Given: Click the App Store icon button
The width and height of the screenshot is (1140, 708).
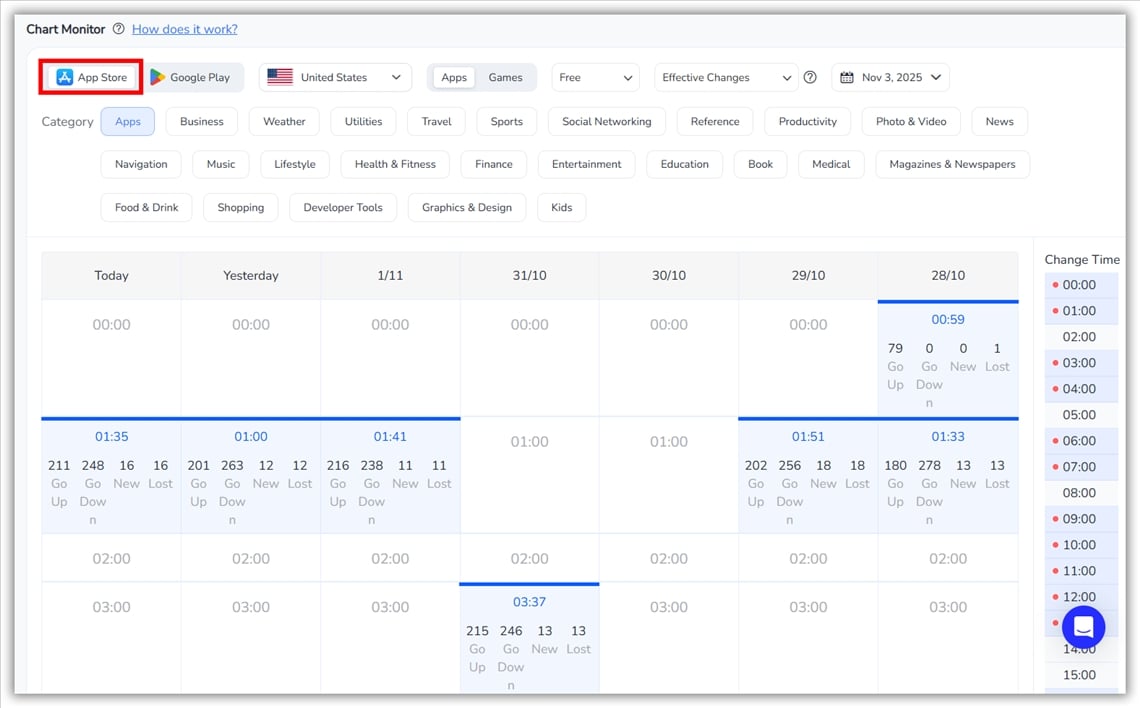Looking at the screenshot, I should point(65,77).
